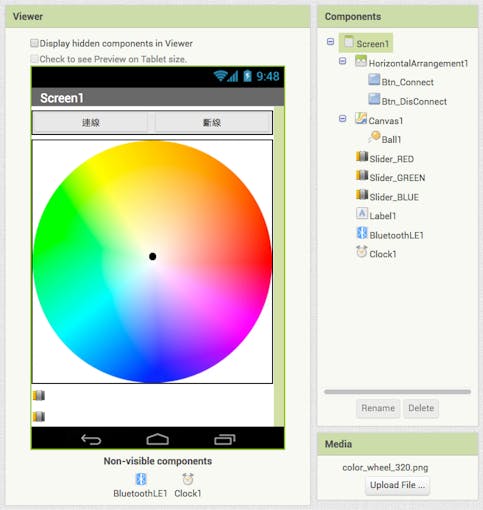Collapse the Screen1 tree node

pyautogui.click(x=330, y=42)
